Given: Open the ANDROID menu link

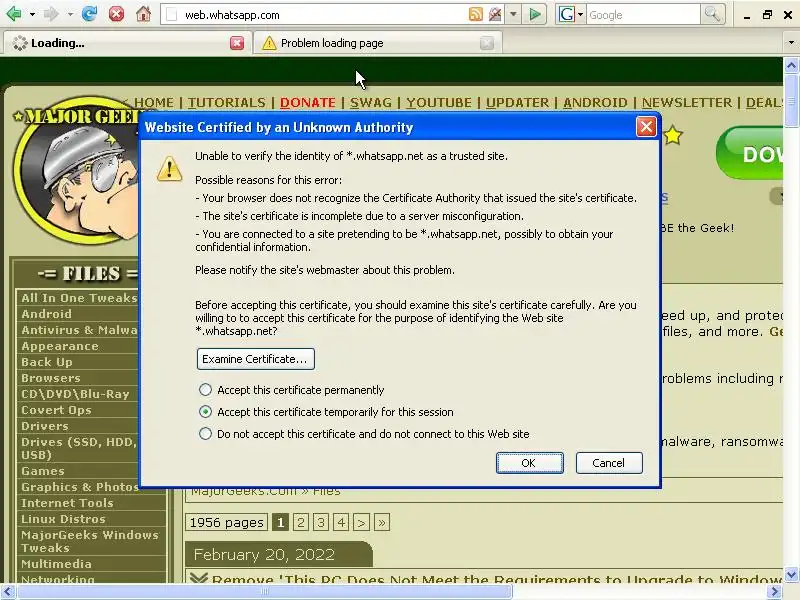Looking at the screenshot, I should click(595, 103).
